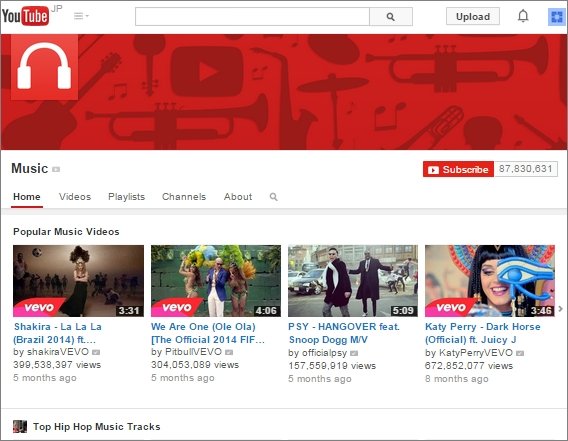Viewport: 568px width, 441px height.
Task: Click the Top Hip Hop Music Tracks heading
Action: [x=97, y=427]
